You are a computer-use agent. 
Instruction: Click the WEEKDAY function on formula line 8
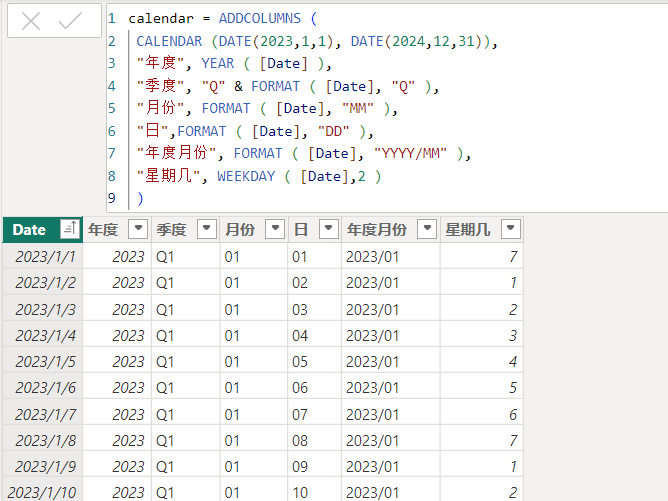(246, 176)
